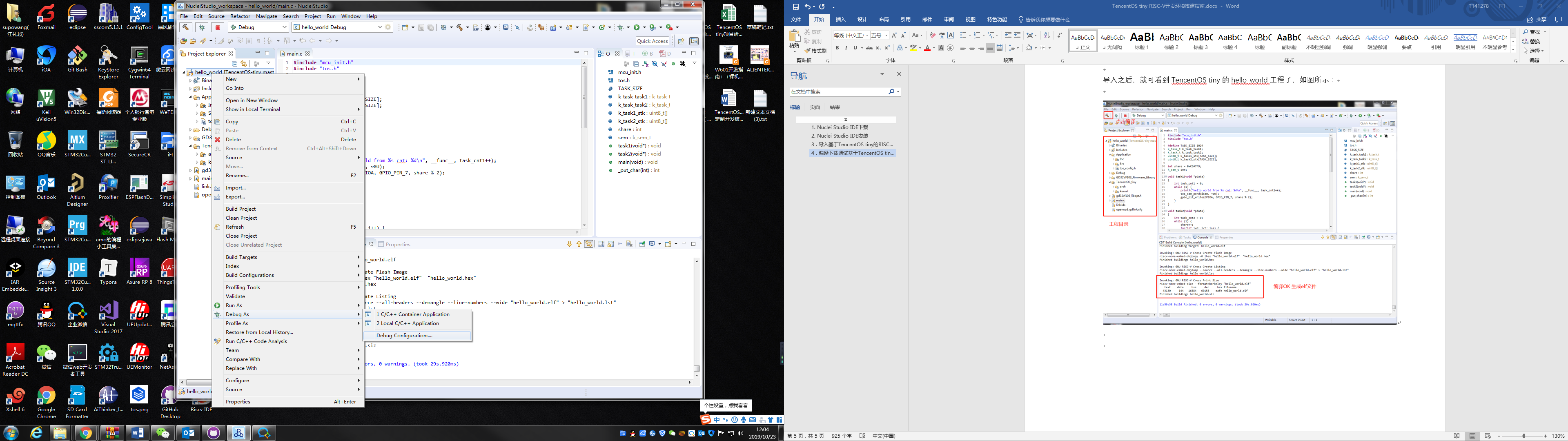Open the font size dropdown in Word
This screenshot has width=1568, height=441.
tap(886, 36)
